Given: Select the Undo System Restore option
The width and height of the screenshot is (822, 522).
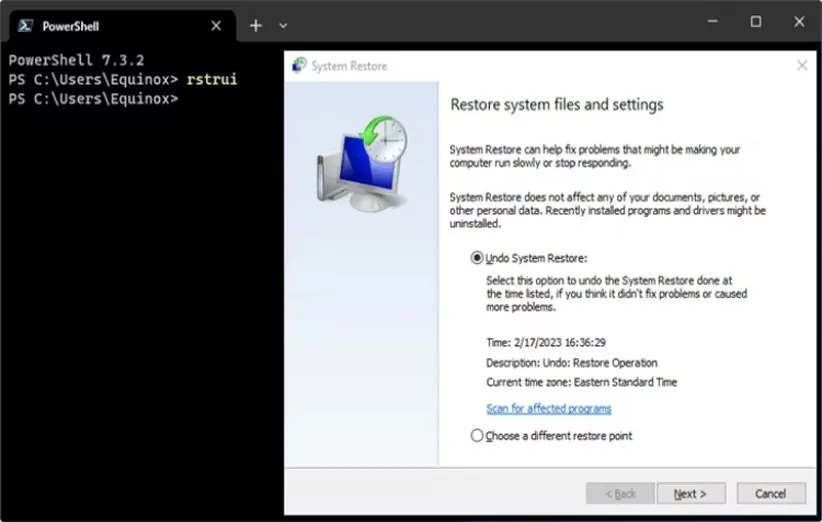Looking at the screenshot, I should 477,258.
